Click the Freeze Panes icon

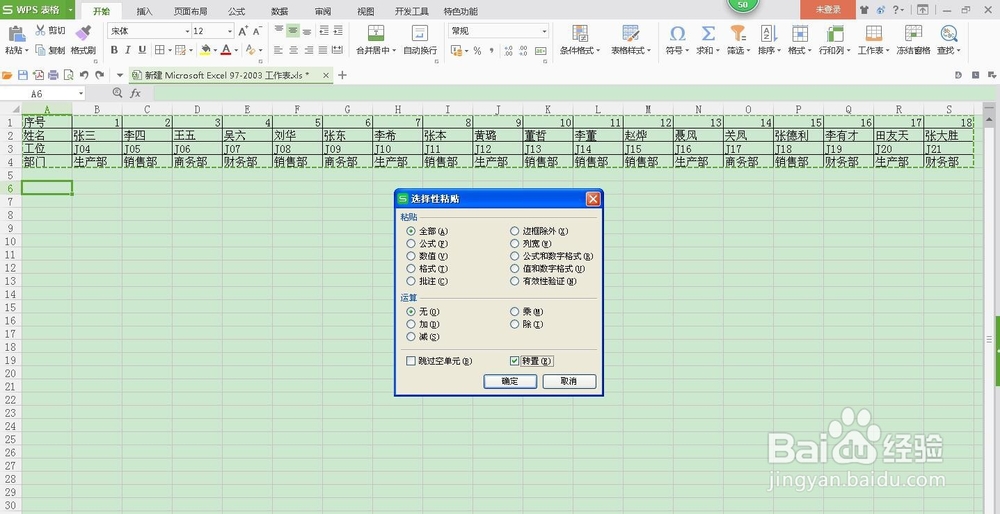pyautogui.click(x=913, y=33)
